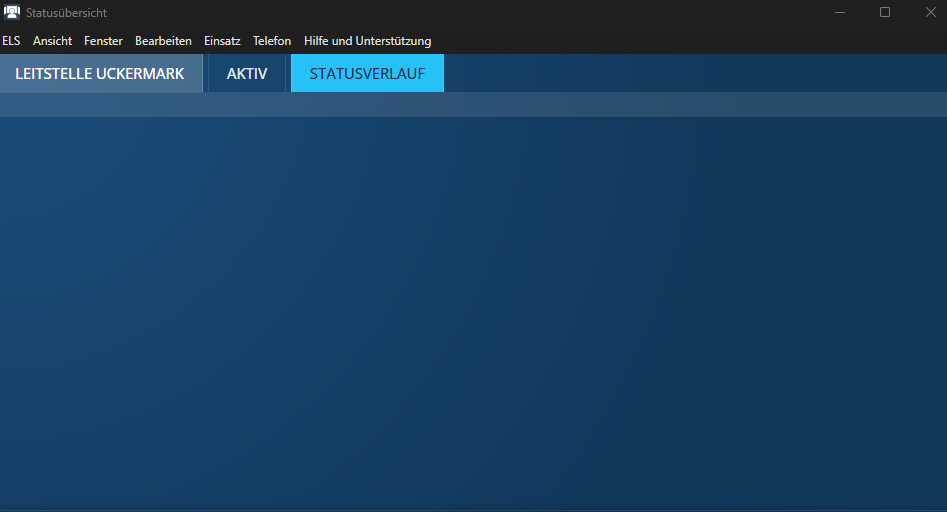Viewport: 947px width, 512px height.
Task: Open the Hilfe und Unterstützung menu
Action: 367,41
